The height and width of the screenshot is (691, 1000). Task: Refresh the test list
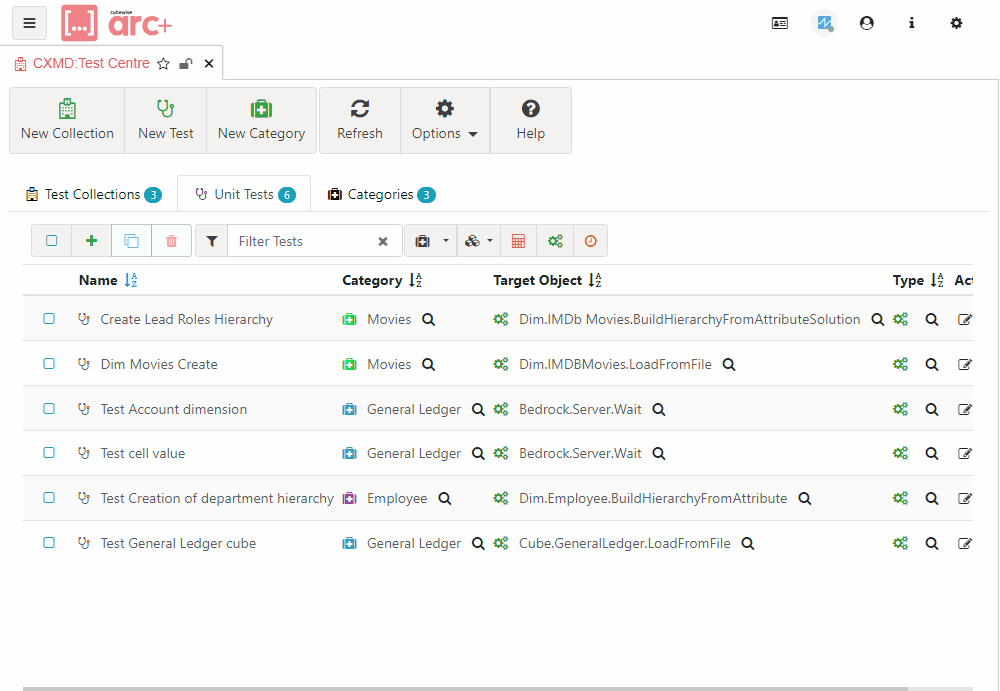point(360,120)
